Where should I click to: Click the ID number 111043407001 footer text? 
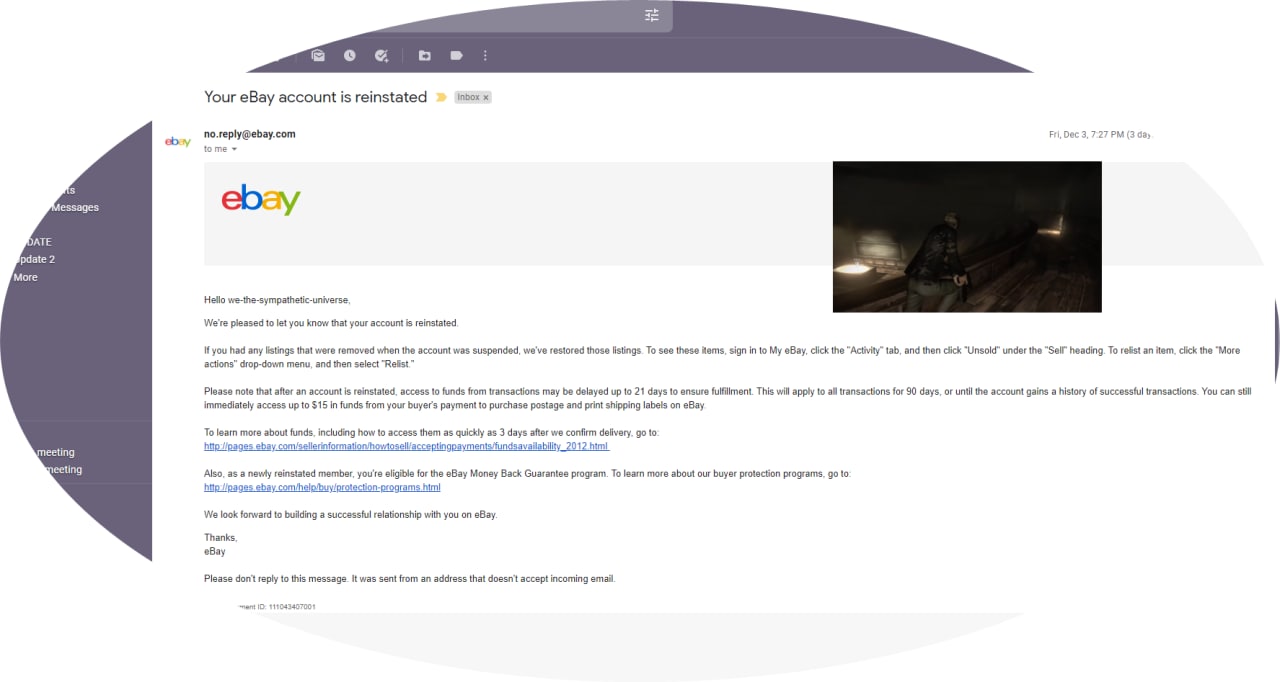coord(292,607)
